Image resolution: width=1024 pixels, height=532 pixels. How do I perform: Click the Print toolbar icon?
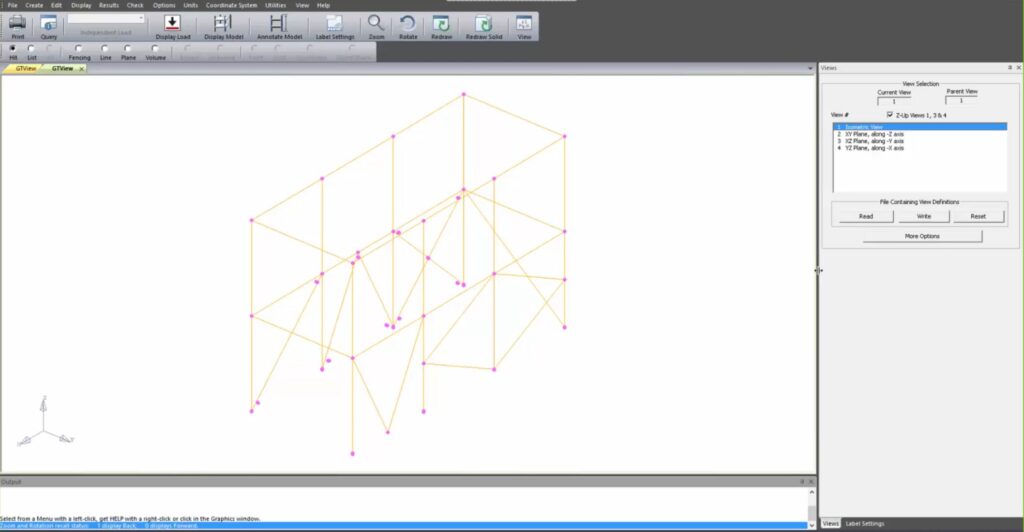(x=17, y=25)
